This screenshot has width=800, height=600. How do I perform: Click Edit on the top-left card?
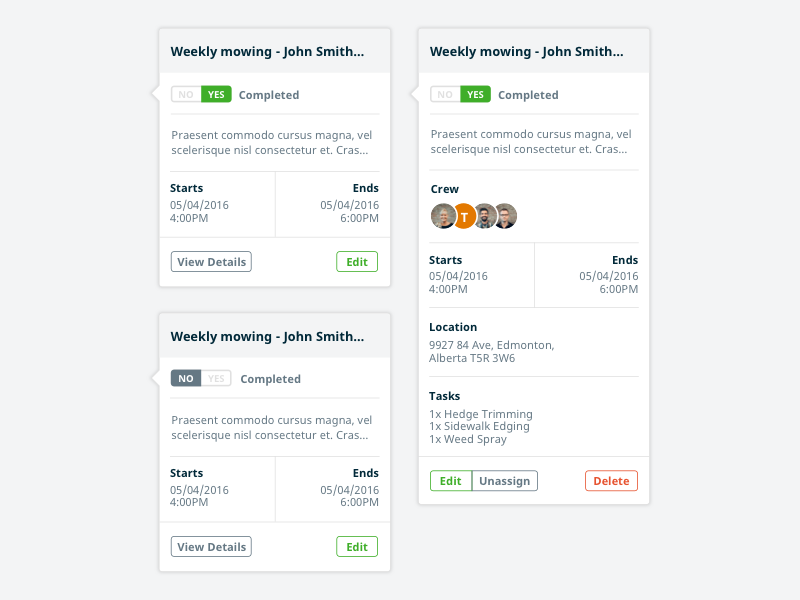click(357, 262)
